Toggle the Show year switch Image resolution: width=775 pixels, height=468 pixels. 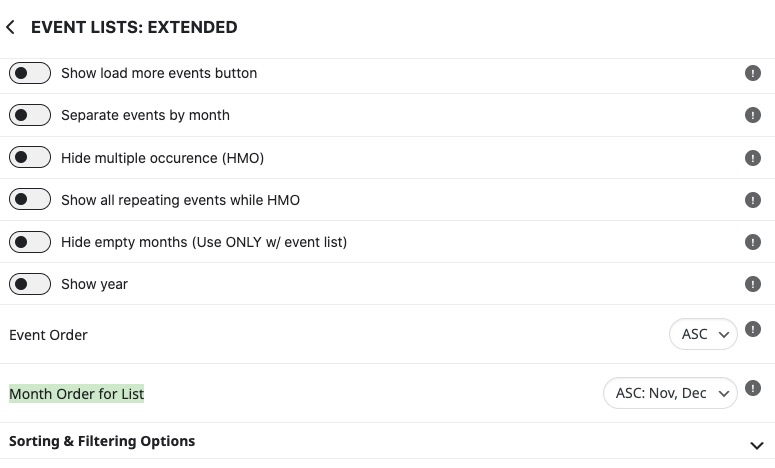tap(30, 284)
